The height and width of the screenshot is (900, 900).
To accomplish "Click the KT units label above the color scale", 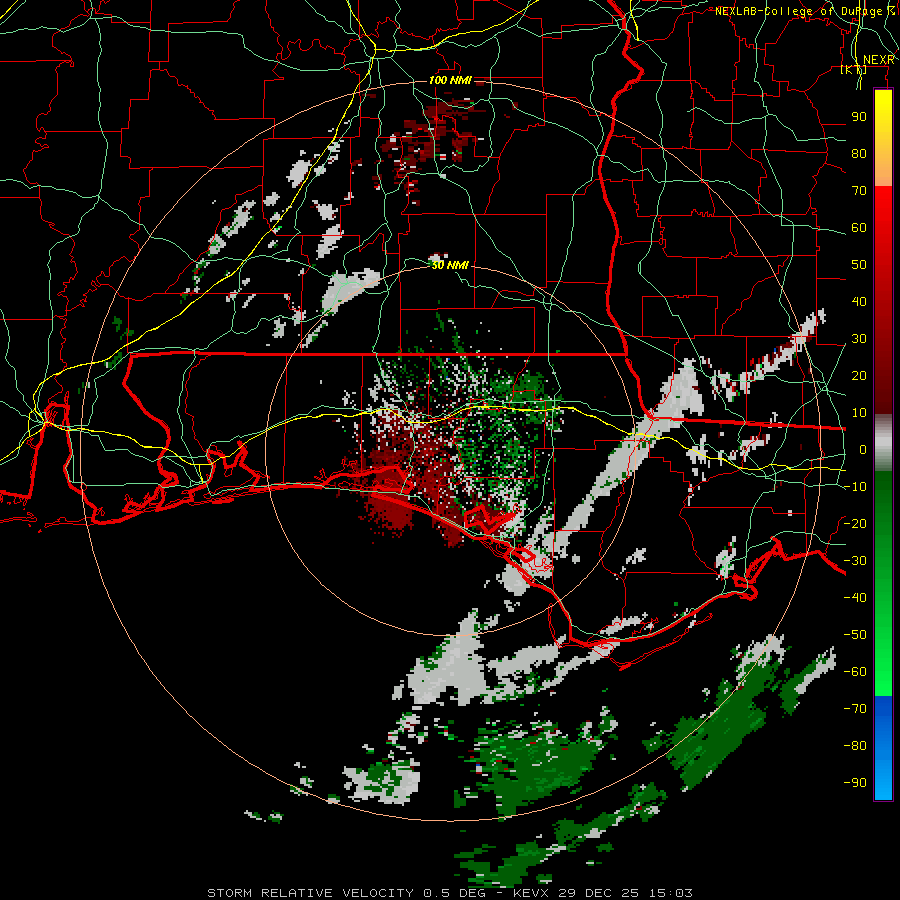I will coord(854,70).
